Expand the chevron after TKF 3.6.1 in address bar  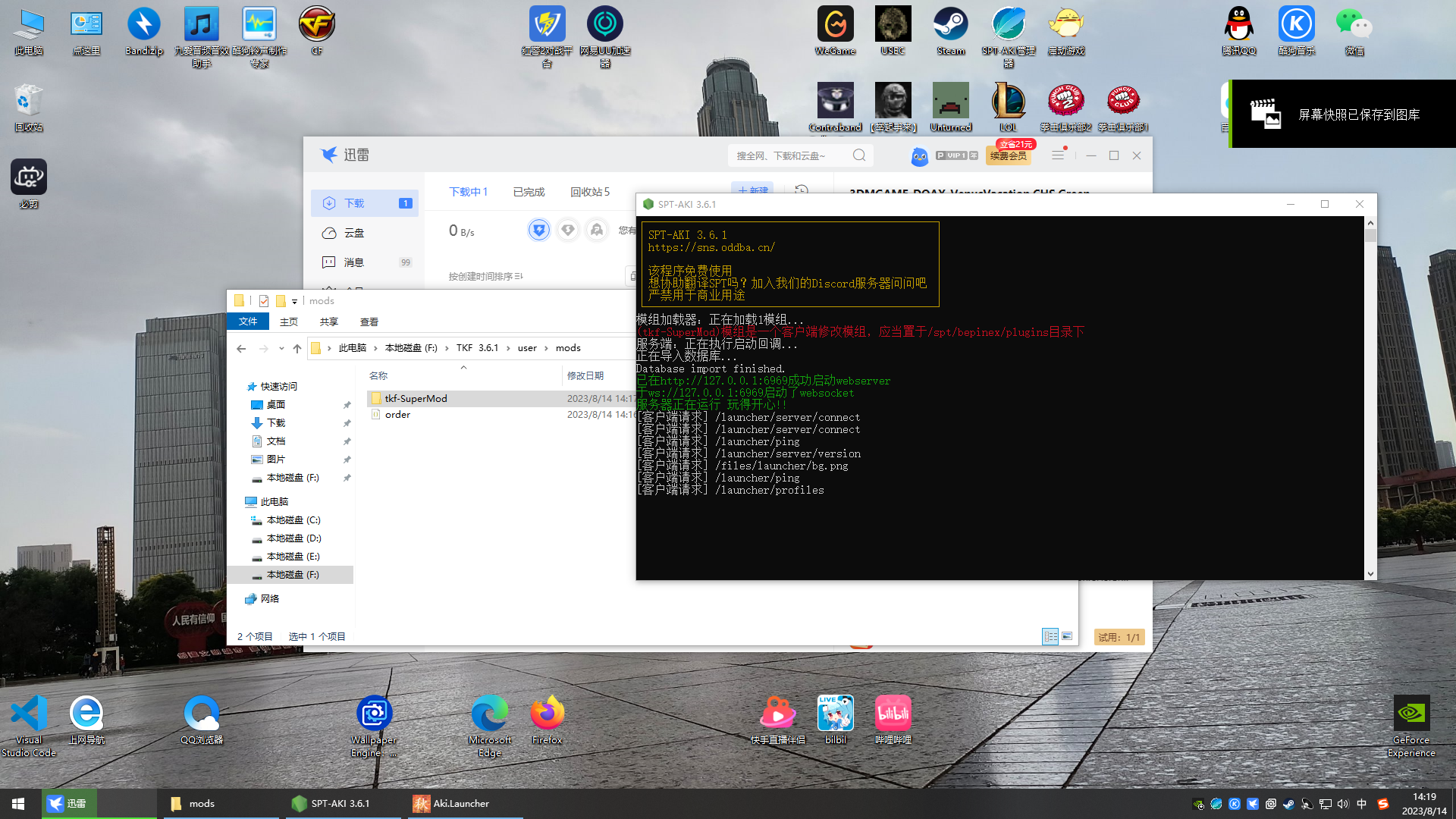pyautogui.click(x=508, y=348)
